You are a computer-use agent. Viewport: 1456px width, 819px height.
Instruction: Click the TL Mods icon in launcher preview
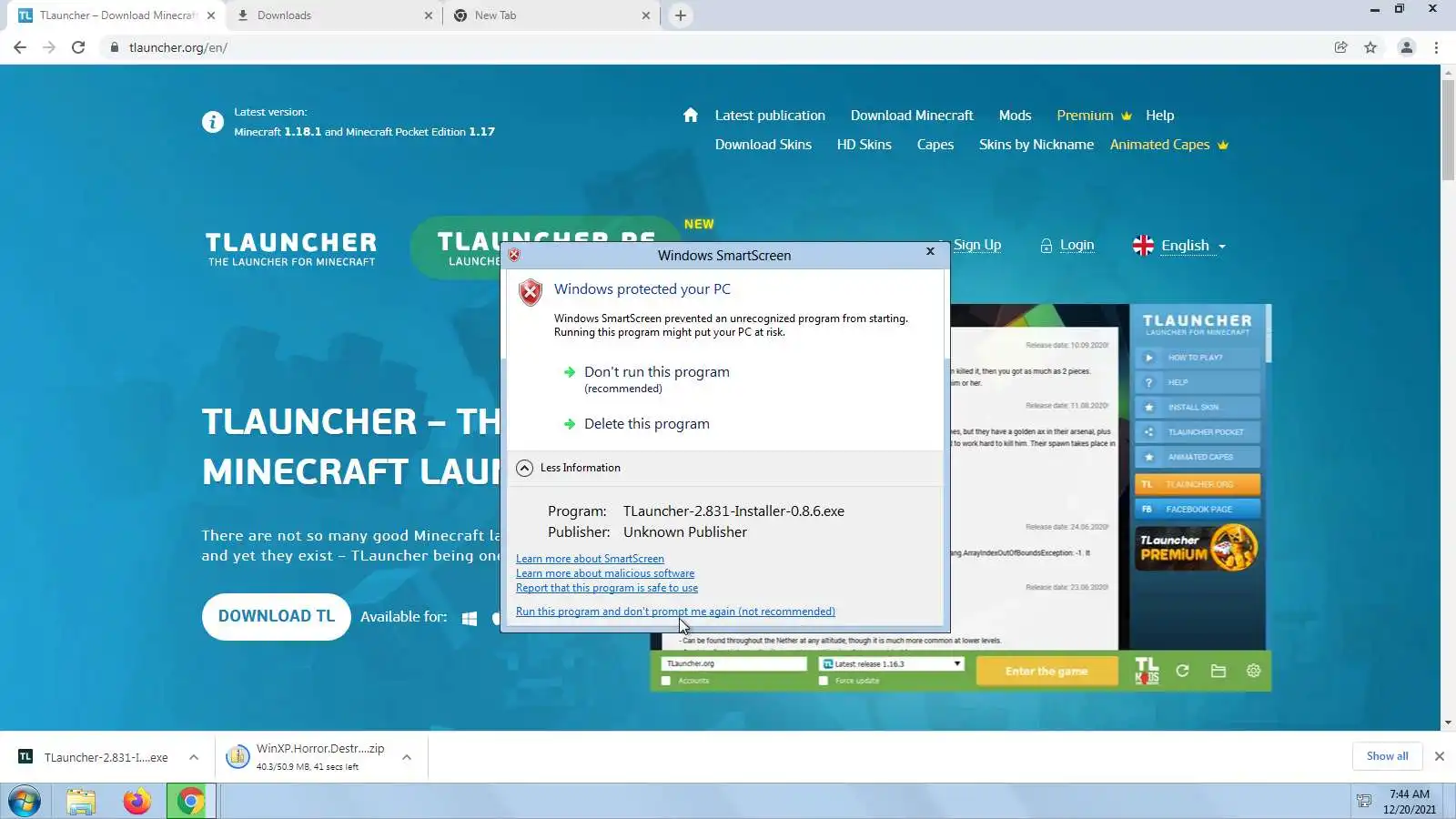[x=1147, y=671]
